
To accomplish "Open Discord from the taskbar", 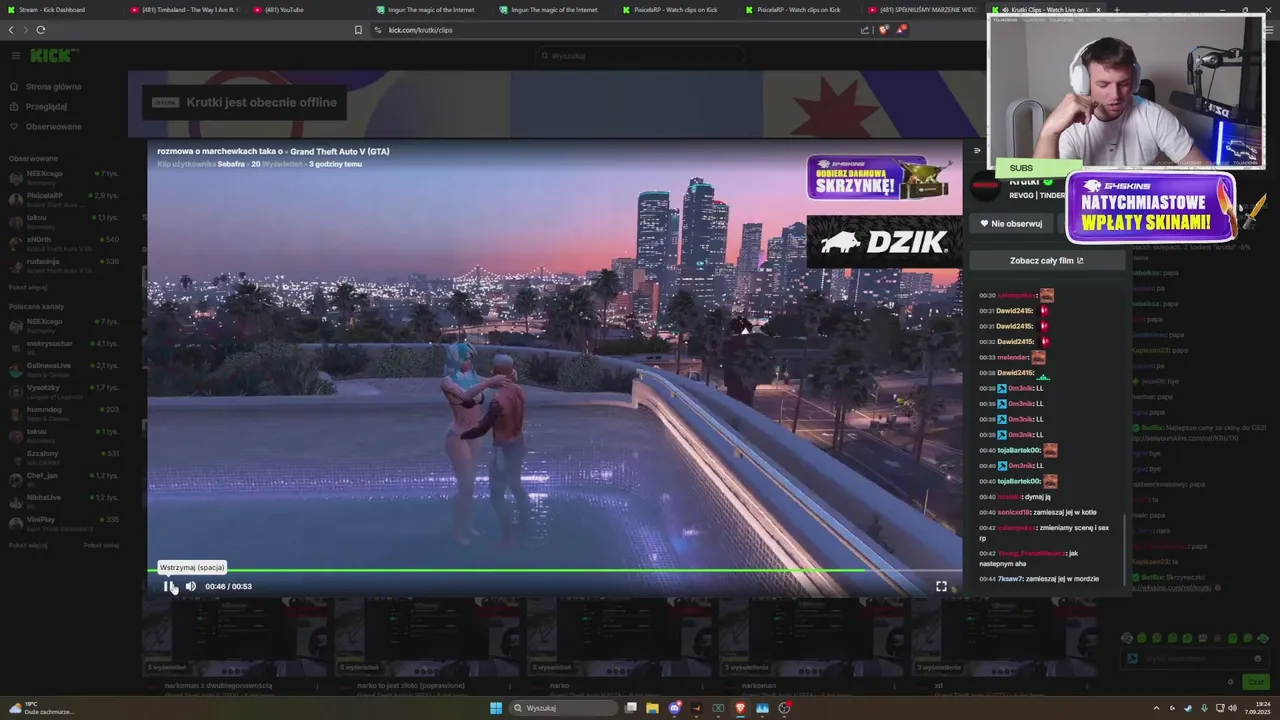I will (674, 708).
